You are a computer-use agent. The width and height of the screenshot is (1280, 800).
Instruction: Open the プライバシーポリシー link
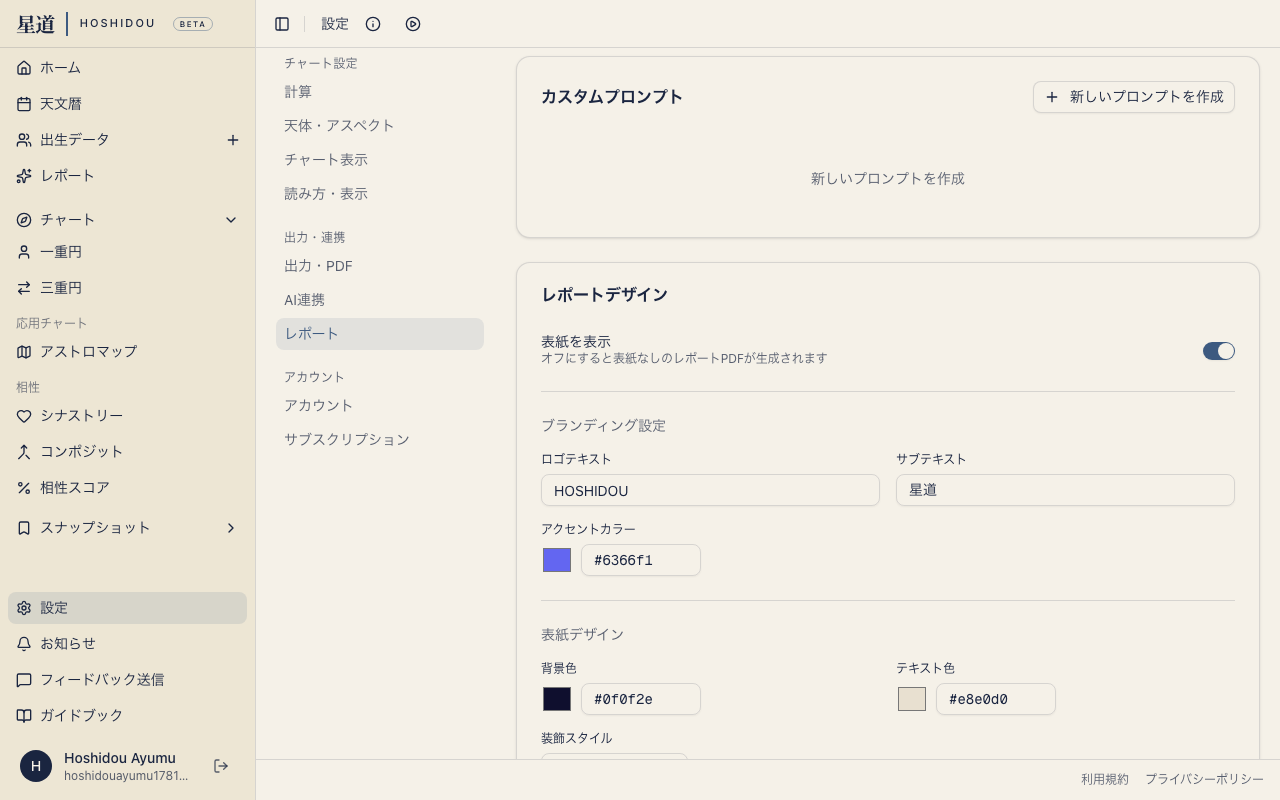point(1204,779)
